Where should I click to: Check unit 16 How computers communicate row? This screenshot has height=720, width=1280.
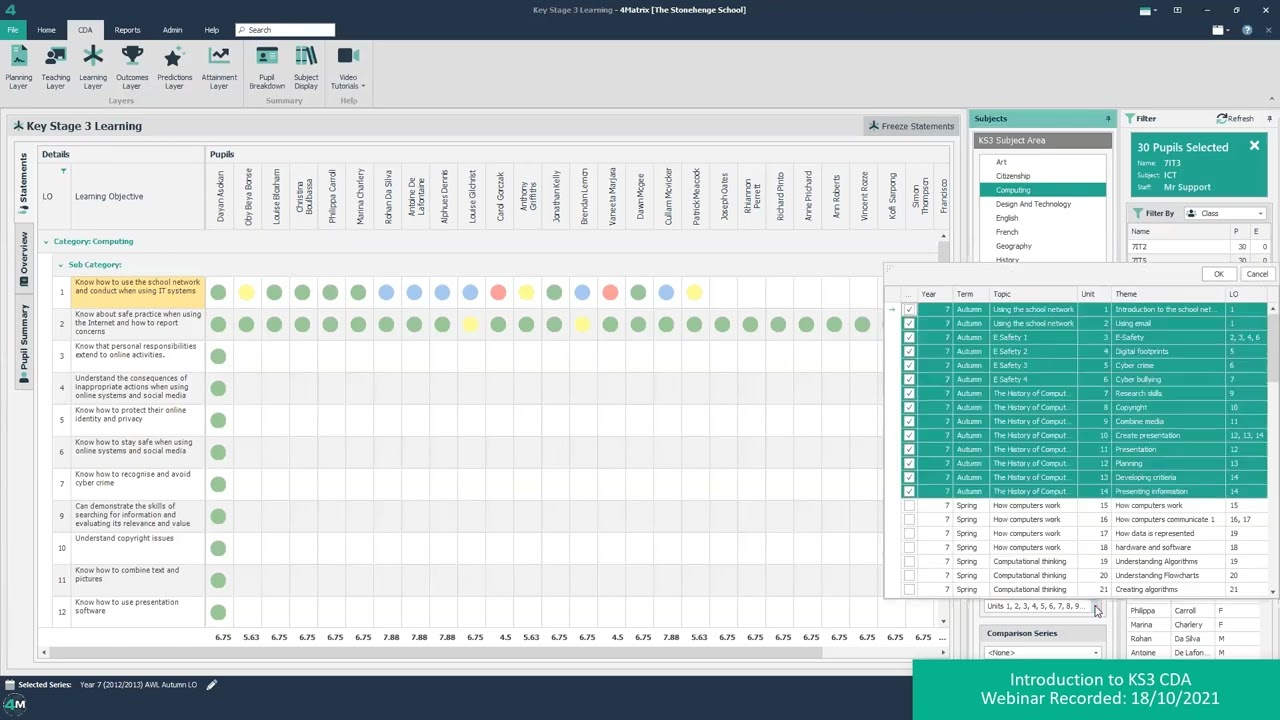(x=909, y=519)
